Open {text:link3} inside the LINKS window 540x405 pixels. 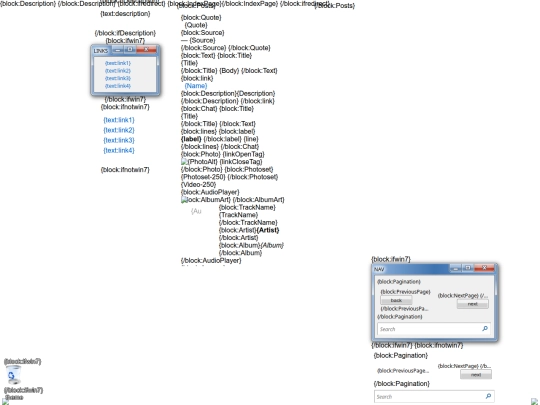[118, 78]
